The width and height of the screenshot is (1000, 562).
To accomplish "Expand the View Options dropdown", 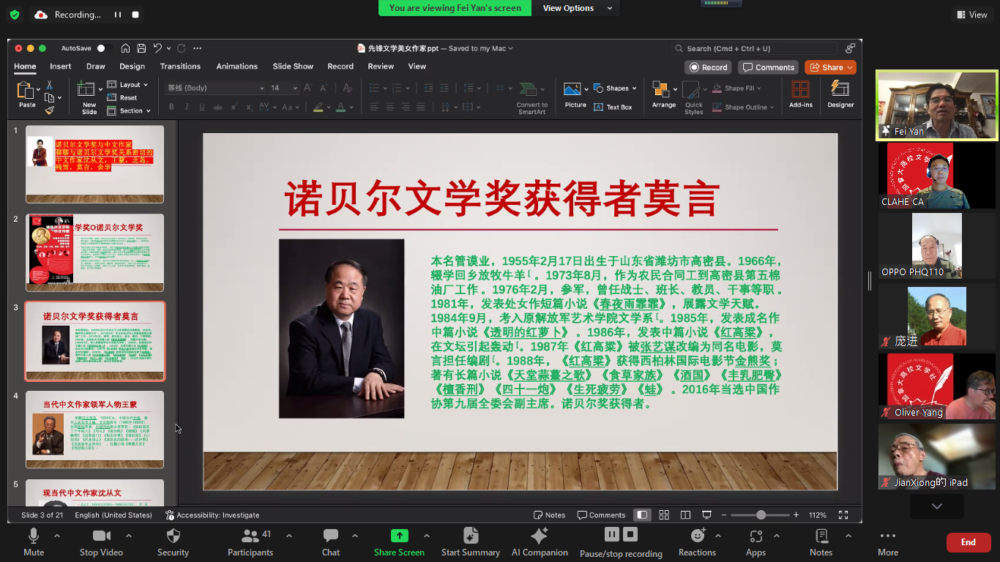I will [568, 8].
